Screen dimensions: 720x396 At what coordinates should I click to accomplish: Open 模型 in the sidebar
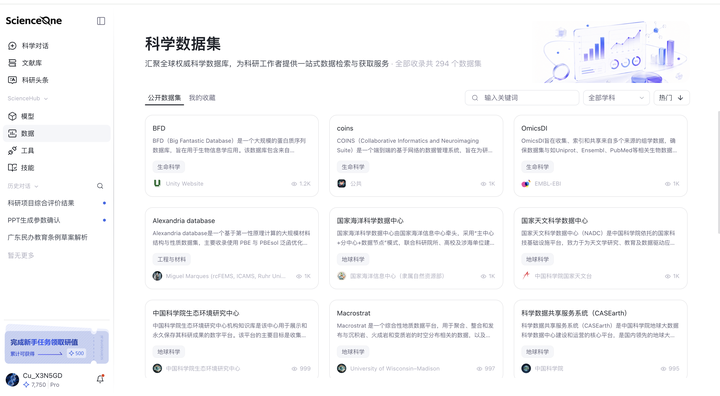(x=22, y=116)
